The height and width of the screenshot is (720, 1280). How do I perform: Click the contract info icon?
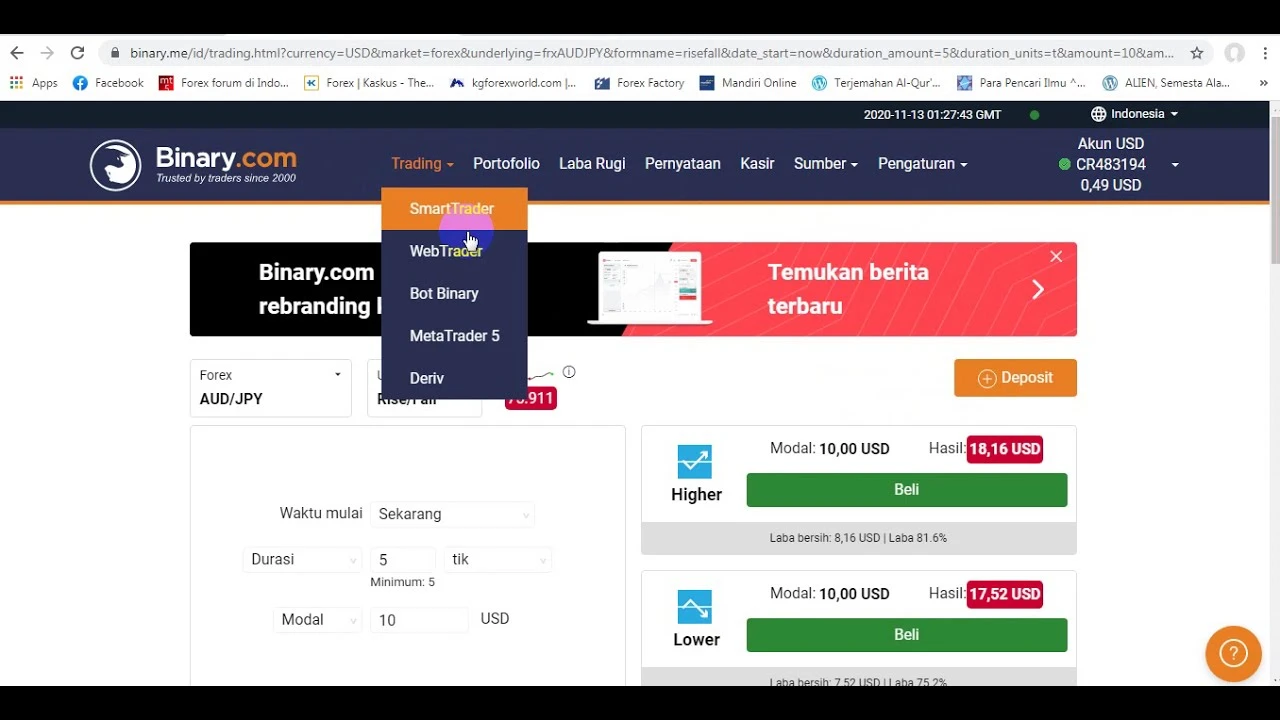pyautogui.click(x=569, y=372)
